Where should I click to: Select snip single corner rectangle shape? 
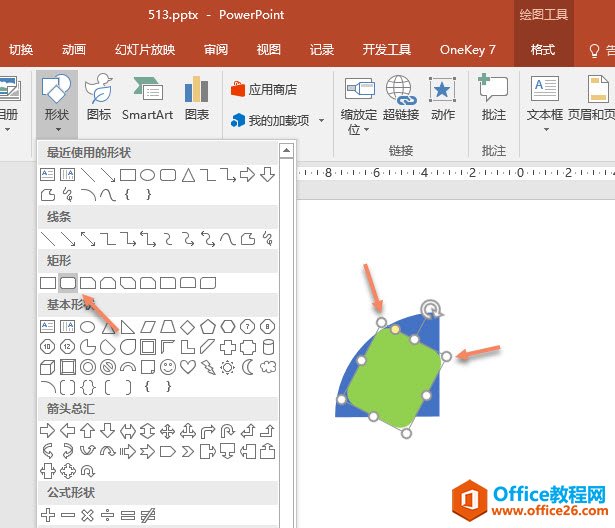pos(88,283)
